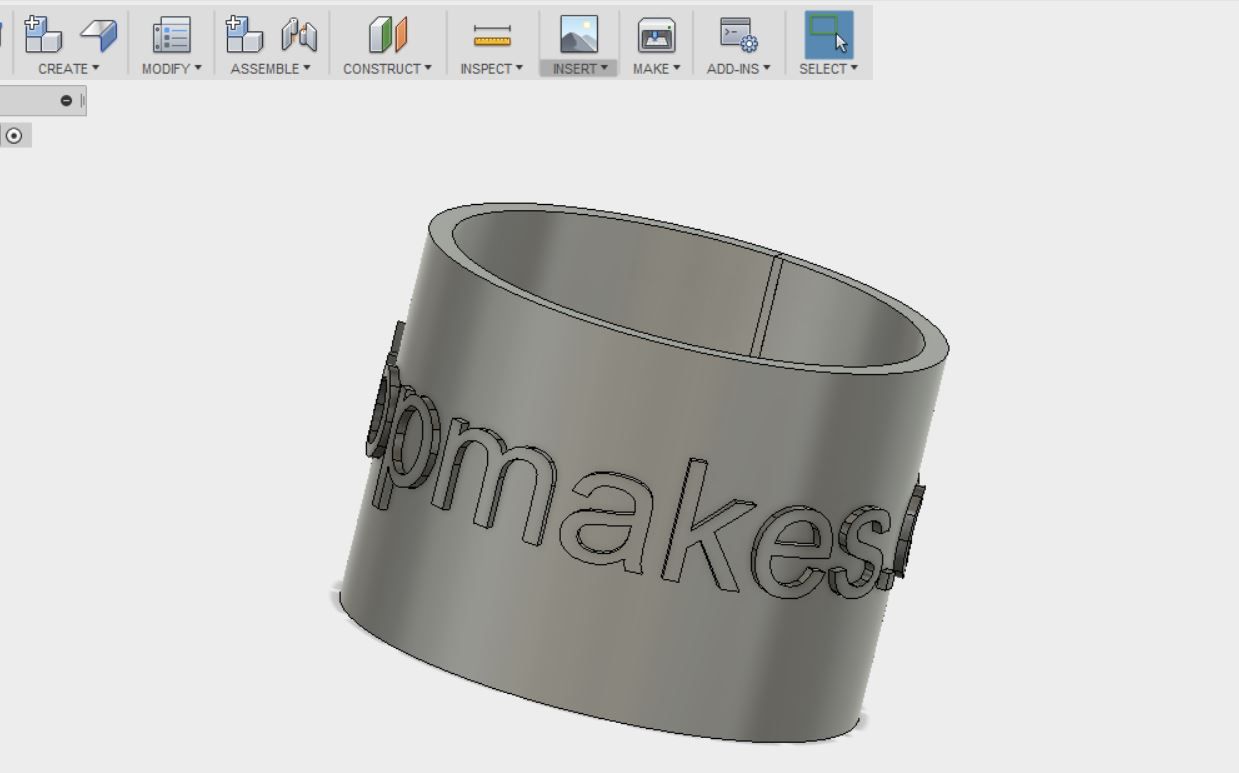
Task: Click the Joint icon in the Assemble panel
Action: pos(300,31)
